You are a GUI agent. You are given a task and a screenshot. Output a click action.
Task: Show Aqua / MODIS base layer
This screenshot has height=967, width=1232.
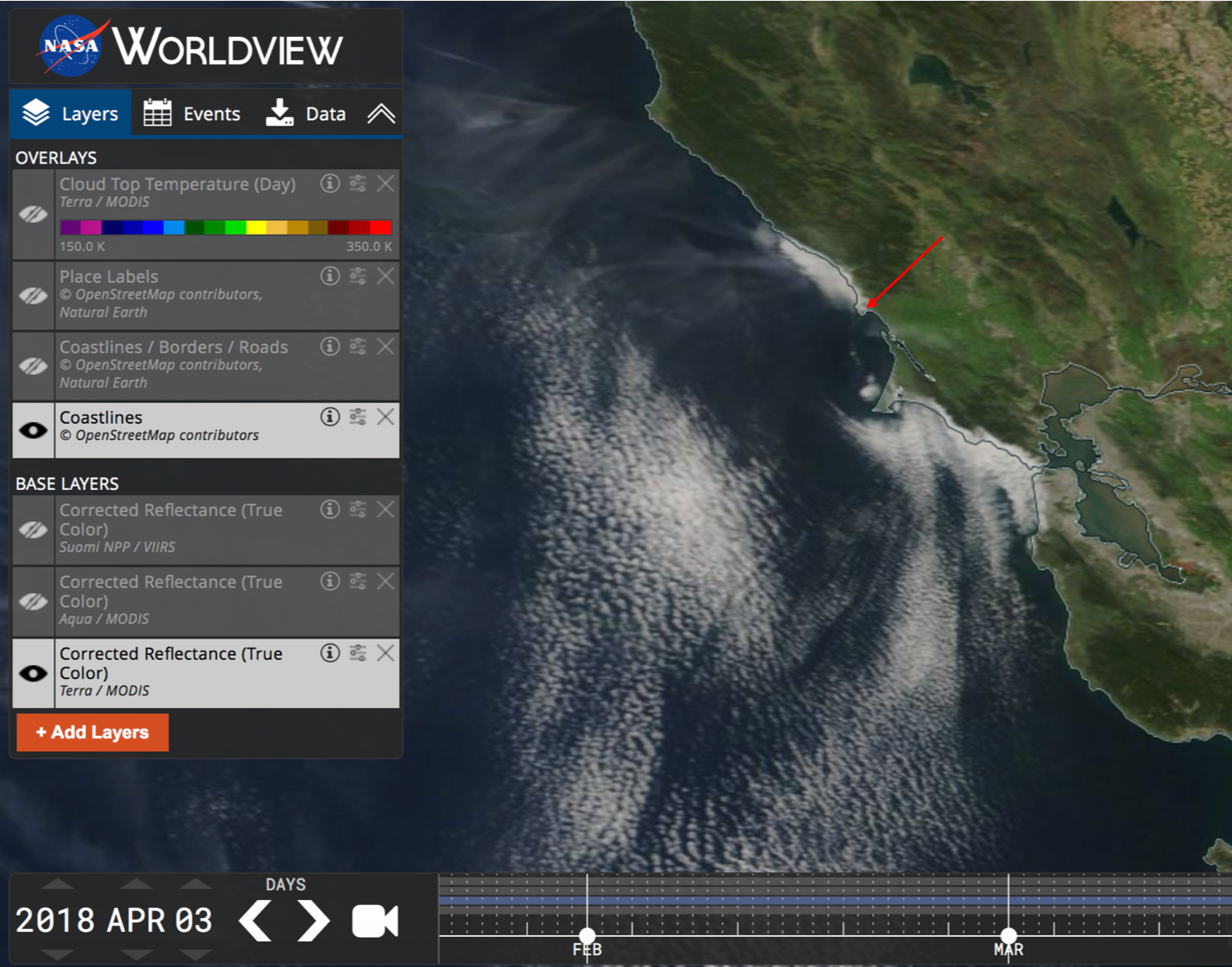pyautogui.click(x=34, y=602)
